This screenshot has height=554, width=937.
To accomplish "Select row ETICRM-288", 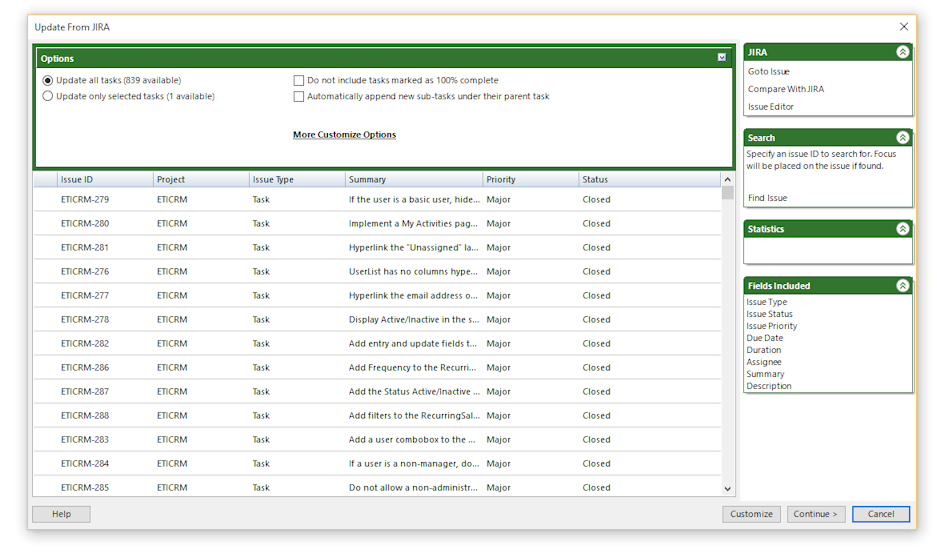I will (x=377, y=415).
